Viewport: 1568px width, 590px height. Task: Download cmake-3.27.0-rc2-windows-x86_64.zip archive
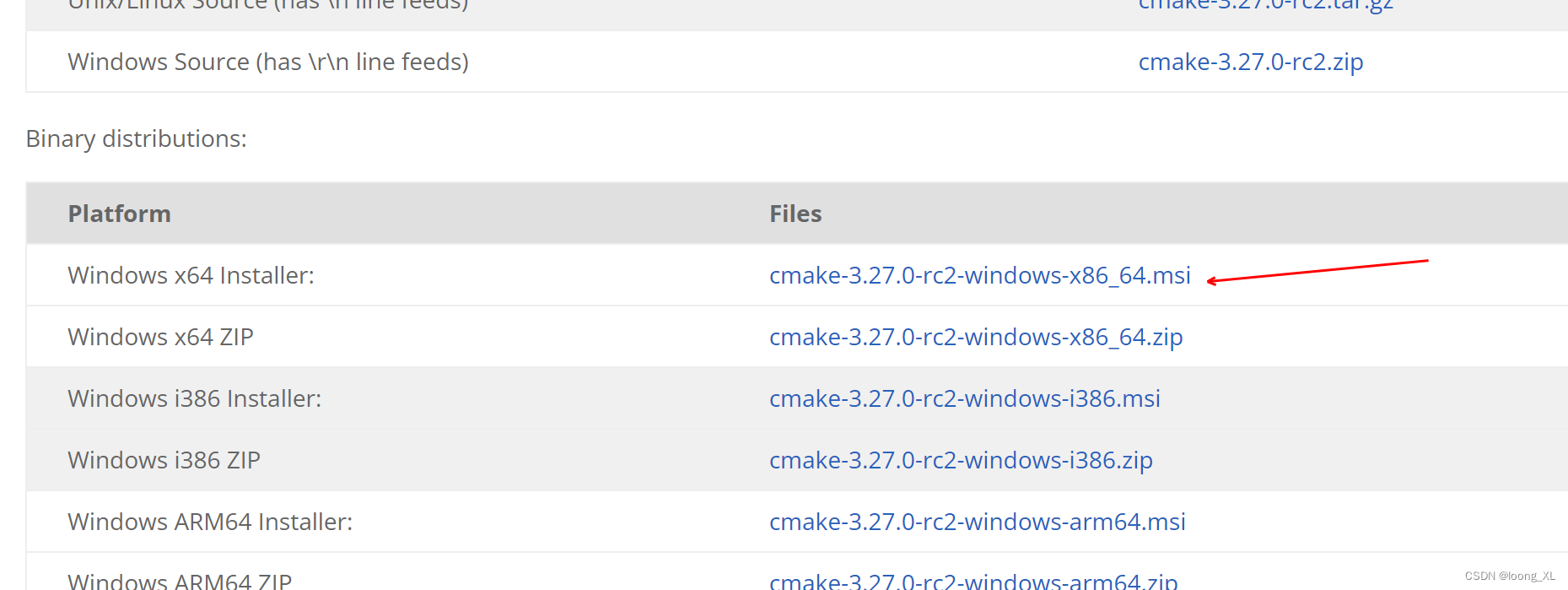[976, 337]
